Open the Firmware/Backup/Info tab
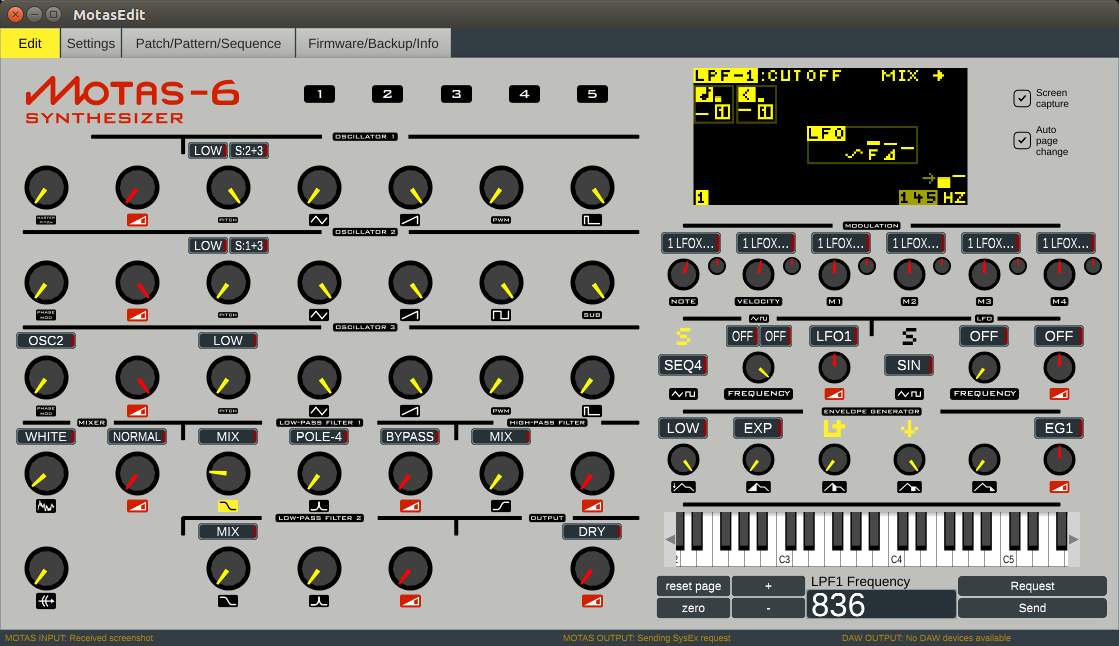 coord(373,44)
